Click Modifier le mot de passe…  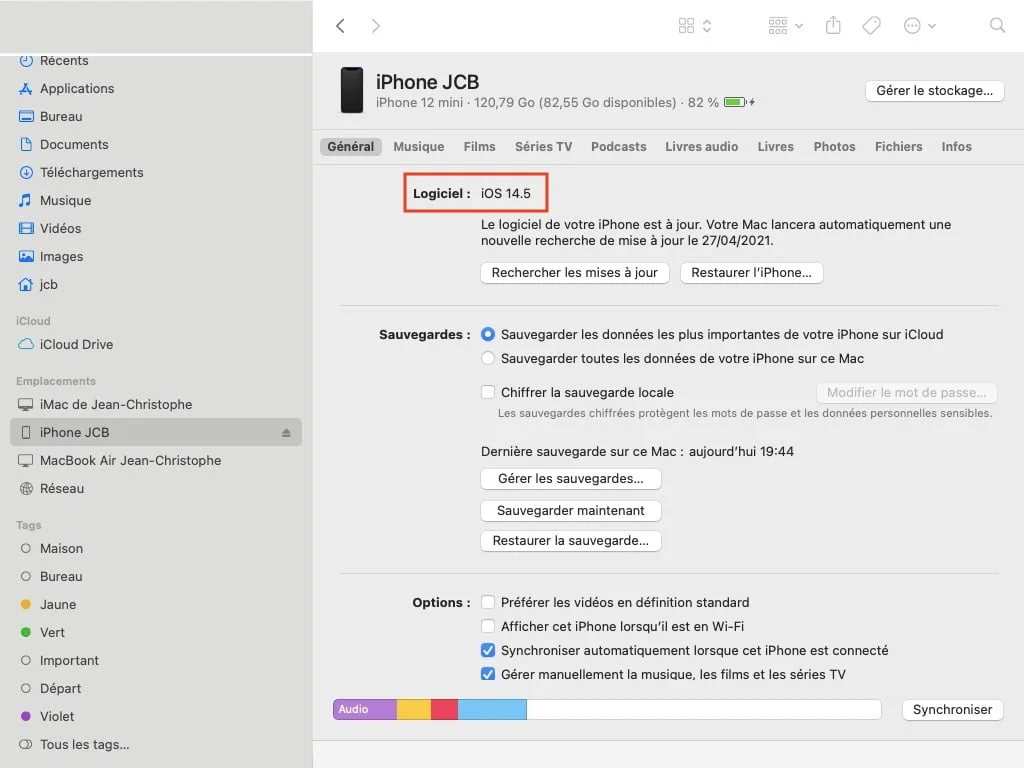(x=906, y=393)
